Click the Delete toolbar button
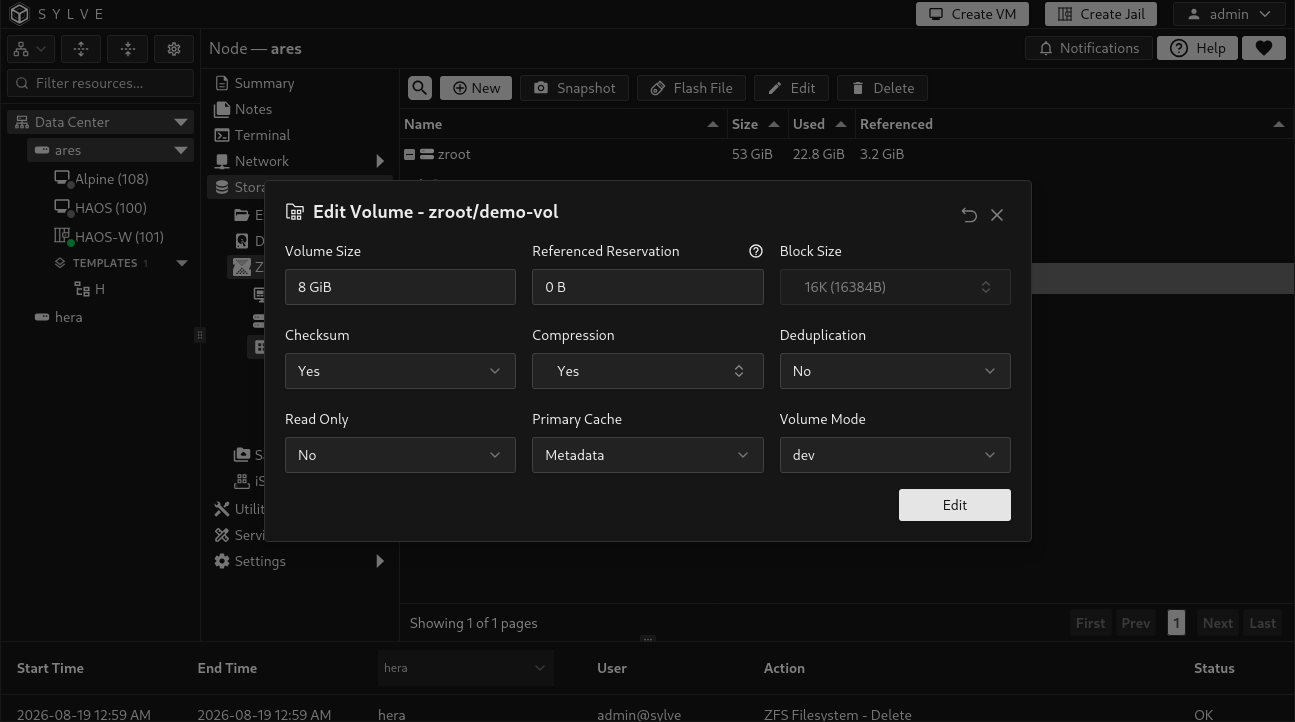1295x722 pixels. point(882,88)
